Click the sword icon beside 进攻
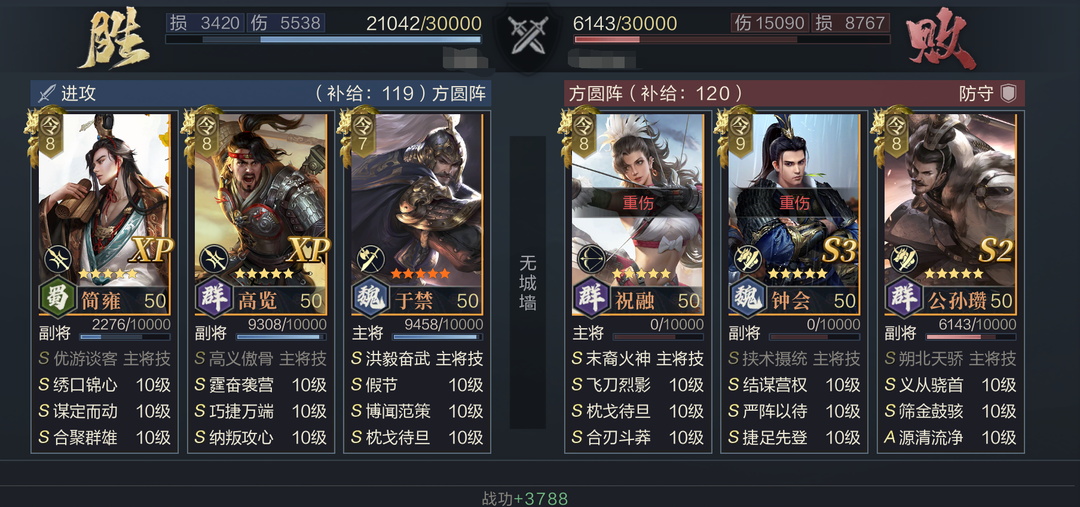Viewport: 1080px width, 507px height. 47,93
